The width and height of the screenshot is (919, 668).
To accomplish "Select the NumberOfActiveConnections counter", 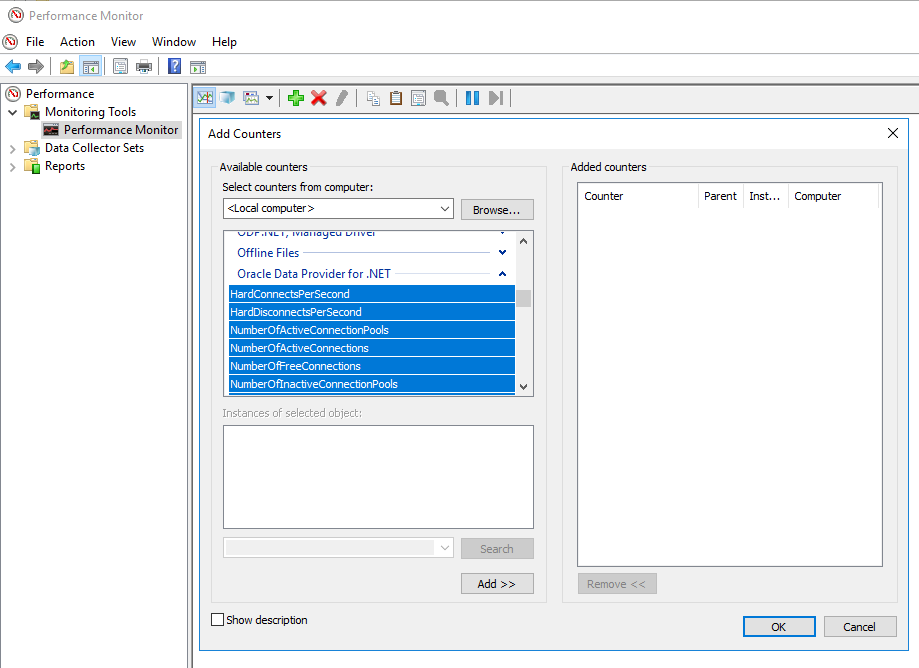I will click(x=300, y=348).
